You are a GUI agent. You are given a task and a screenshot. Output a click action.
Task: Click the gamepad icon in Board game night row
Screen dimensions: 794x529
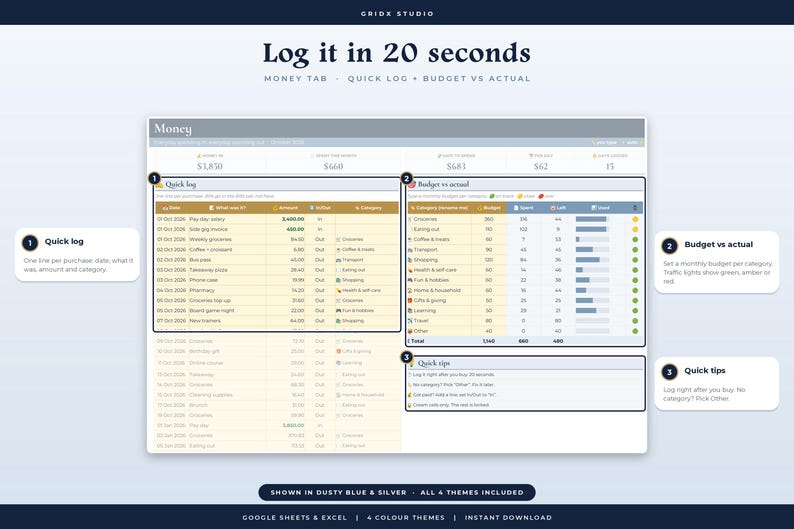click(338, 311)
